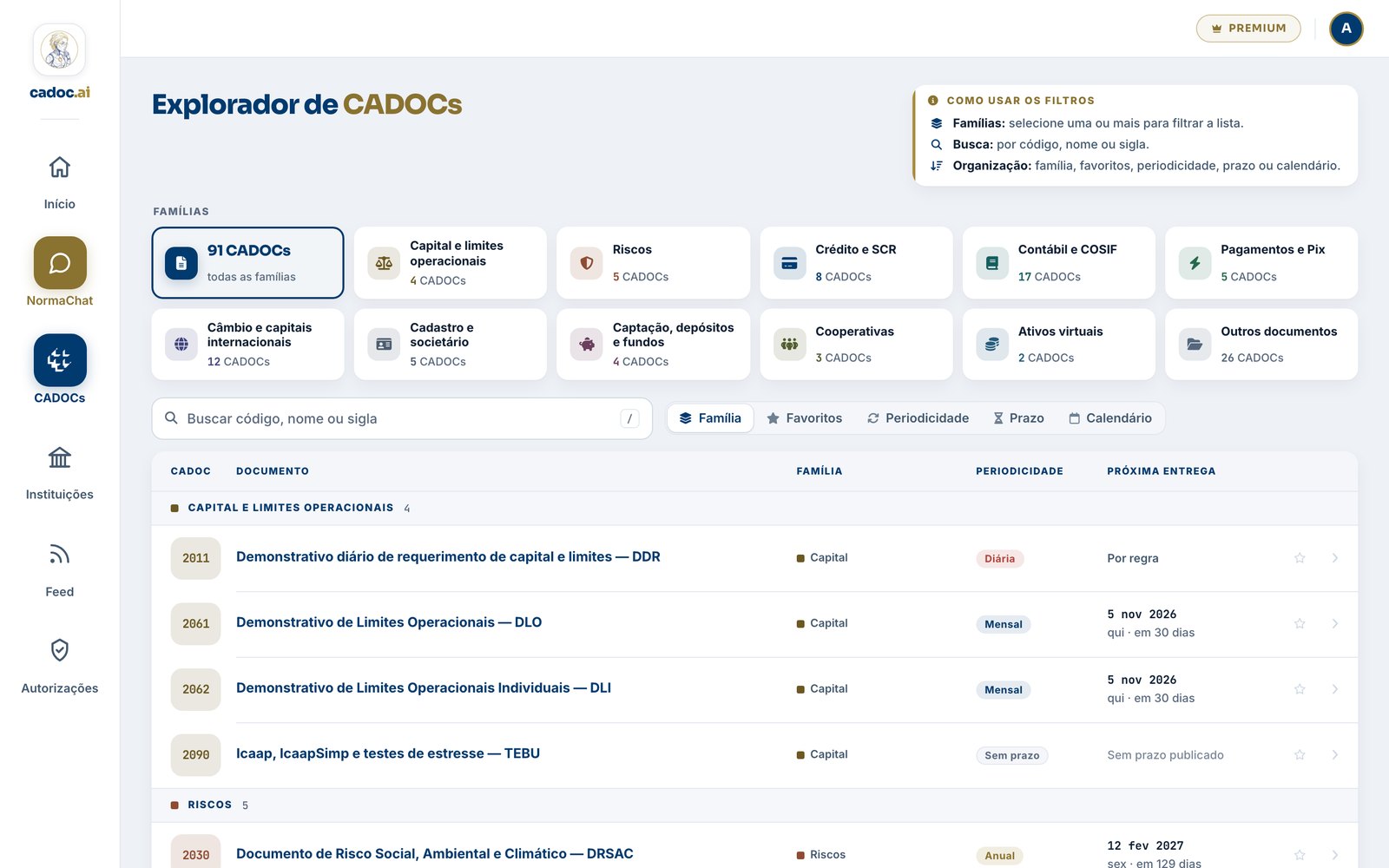Switch to the Favoritos tab
Viewport: 1389px width, 868px height.
805,418
